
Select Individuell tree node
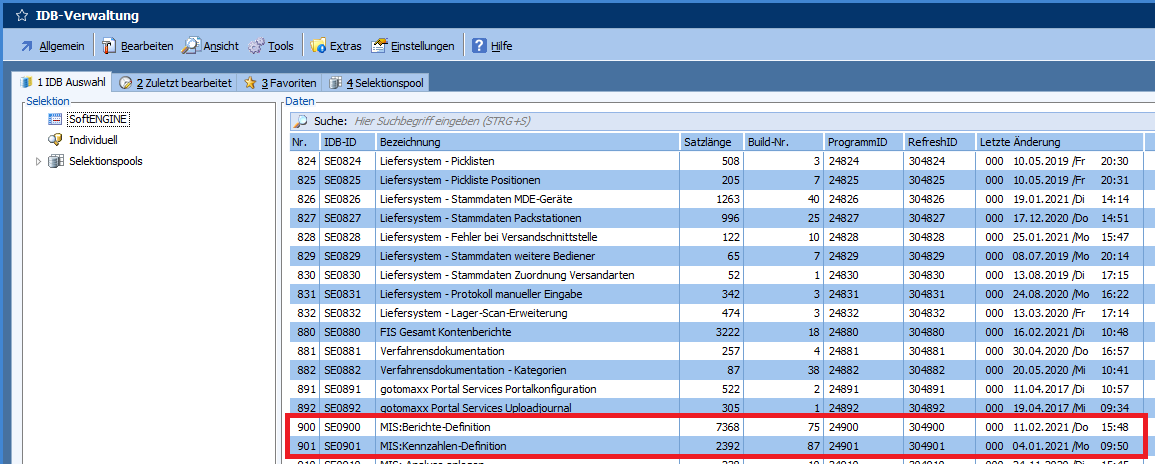[x=93, y=140]
